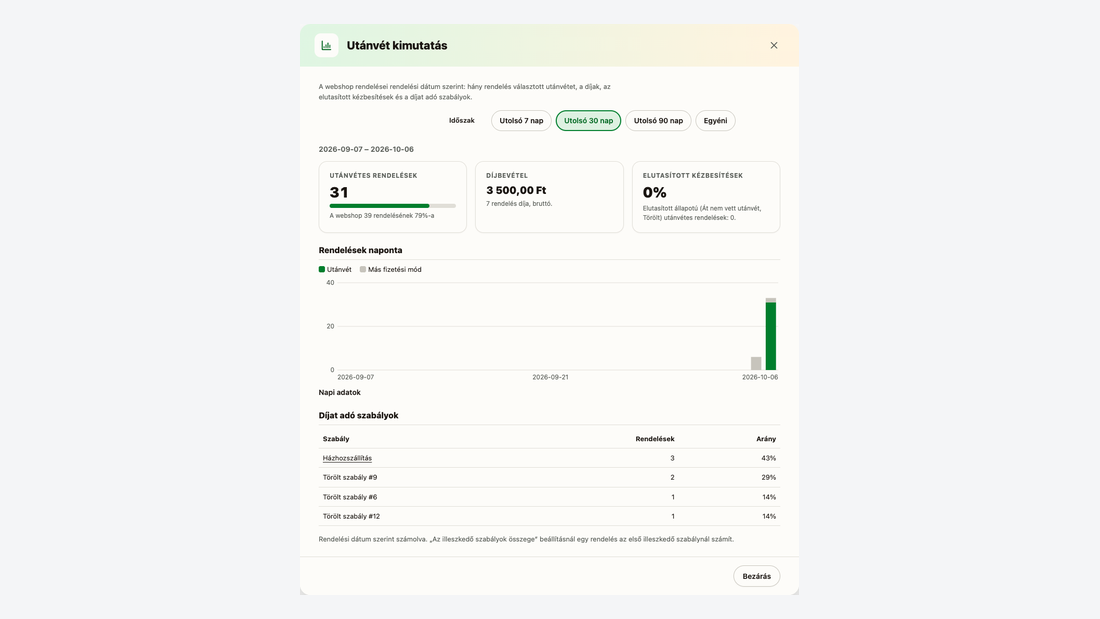Click the 2026-09-21 axis label

click(551, 378)
